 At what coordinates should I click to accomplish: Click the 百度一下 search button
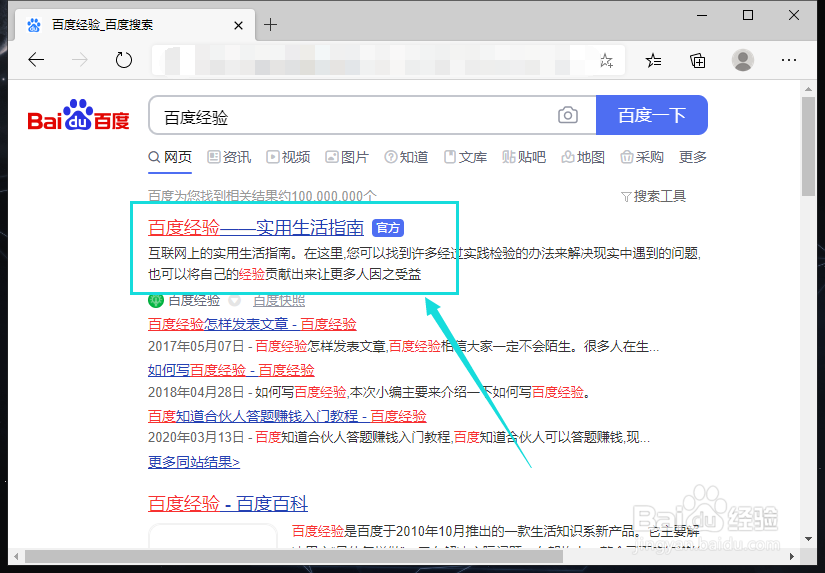click(651, 115)
